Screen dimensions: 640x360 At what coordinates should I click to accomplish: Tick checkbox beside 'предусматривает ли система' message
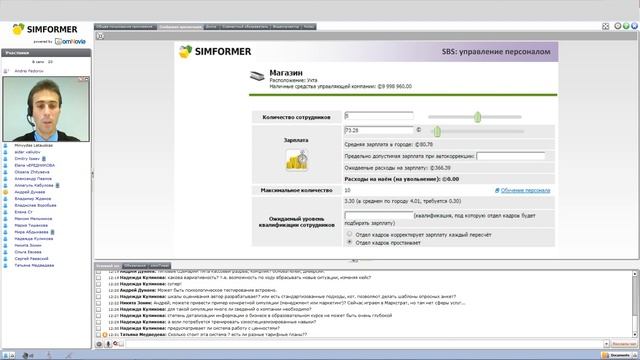tap(98, 328)
